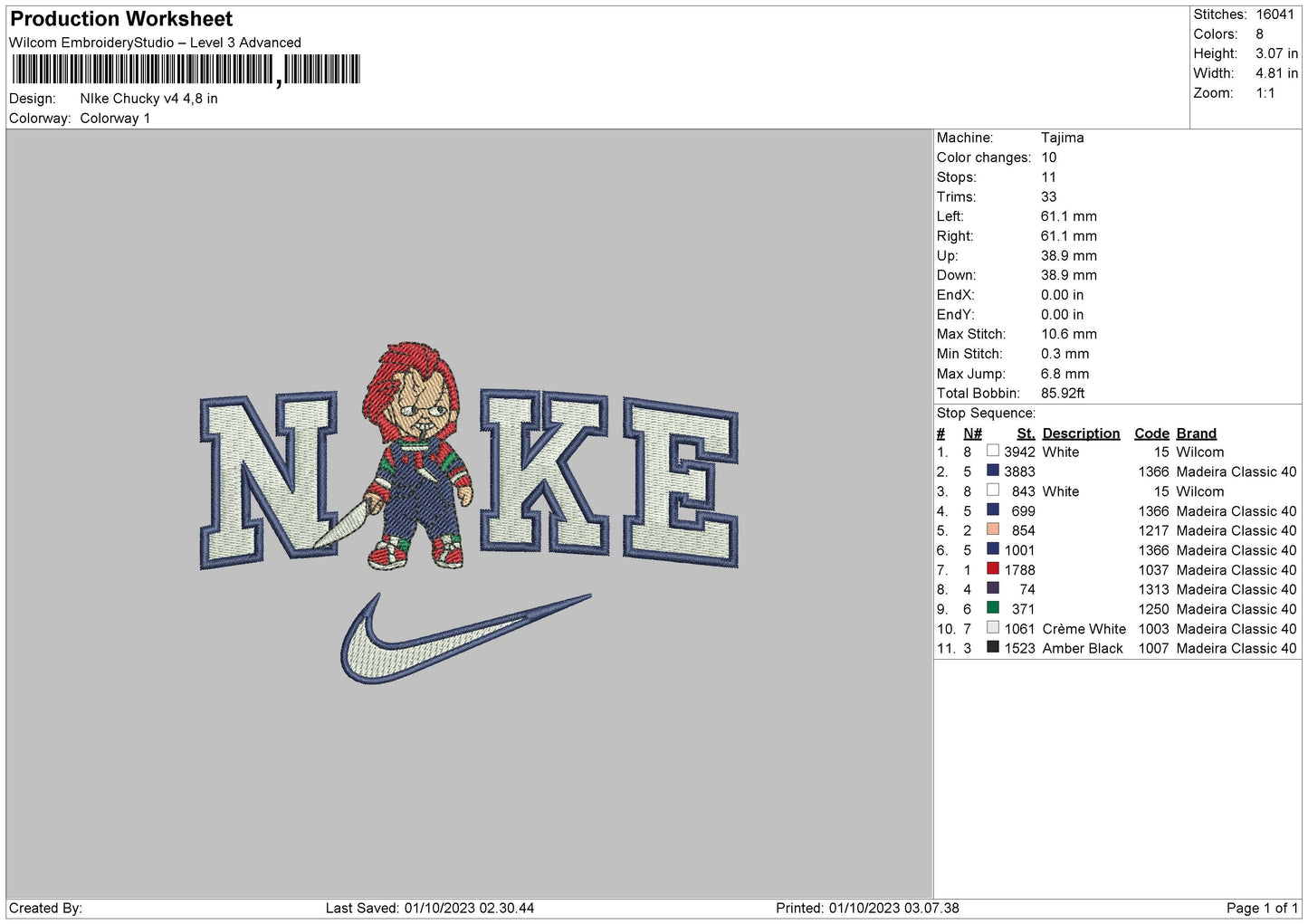This screenshot has width=1308, height=924.
Task: Click the Code column header
Action: (x=1151, y=433)
